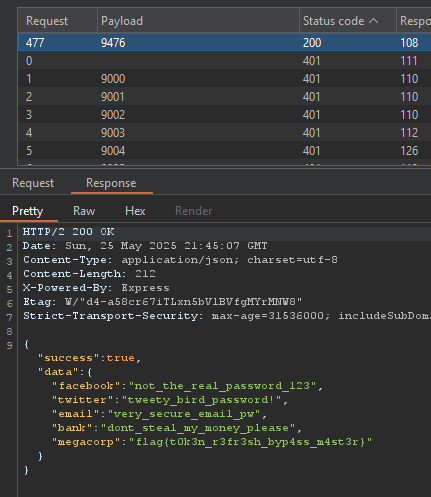431x497 pixels.
Task: Select result row with payload 9476
Action: 224,42
